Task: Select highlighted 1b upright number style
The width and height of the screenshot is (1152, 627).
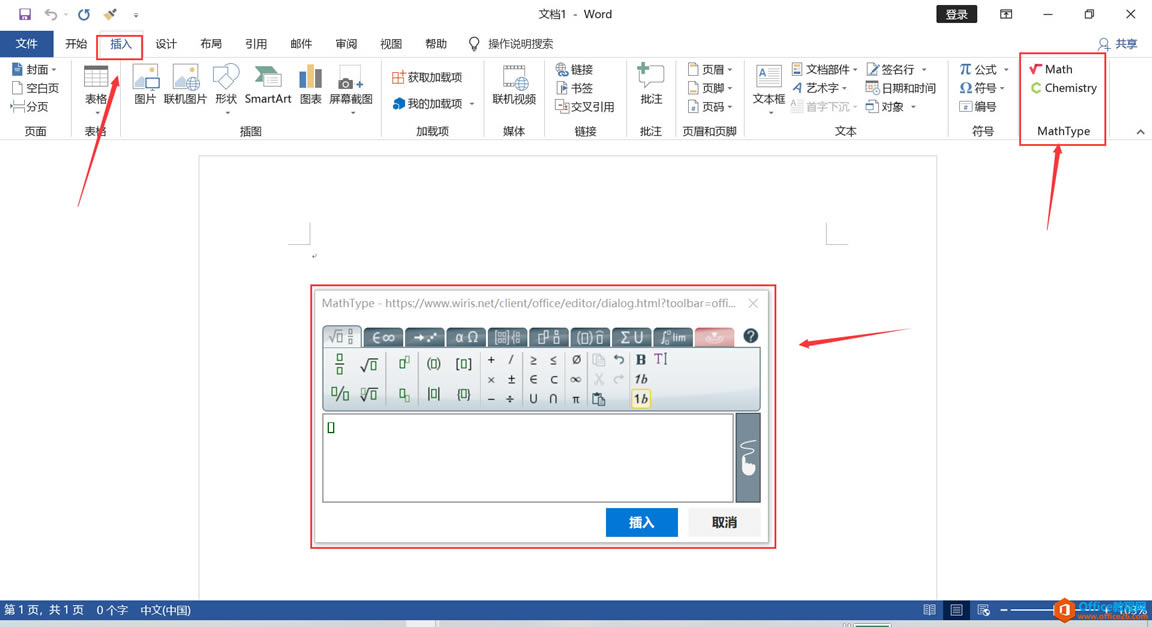Action: pyautogui.click(x=641, y=399)
